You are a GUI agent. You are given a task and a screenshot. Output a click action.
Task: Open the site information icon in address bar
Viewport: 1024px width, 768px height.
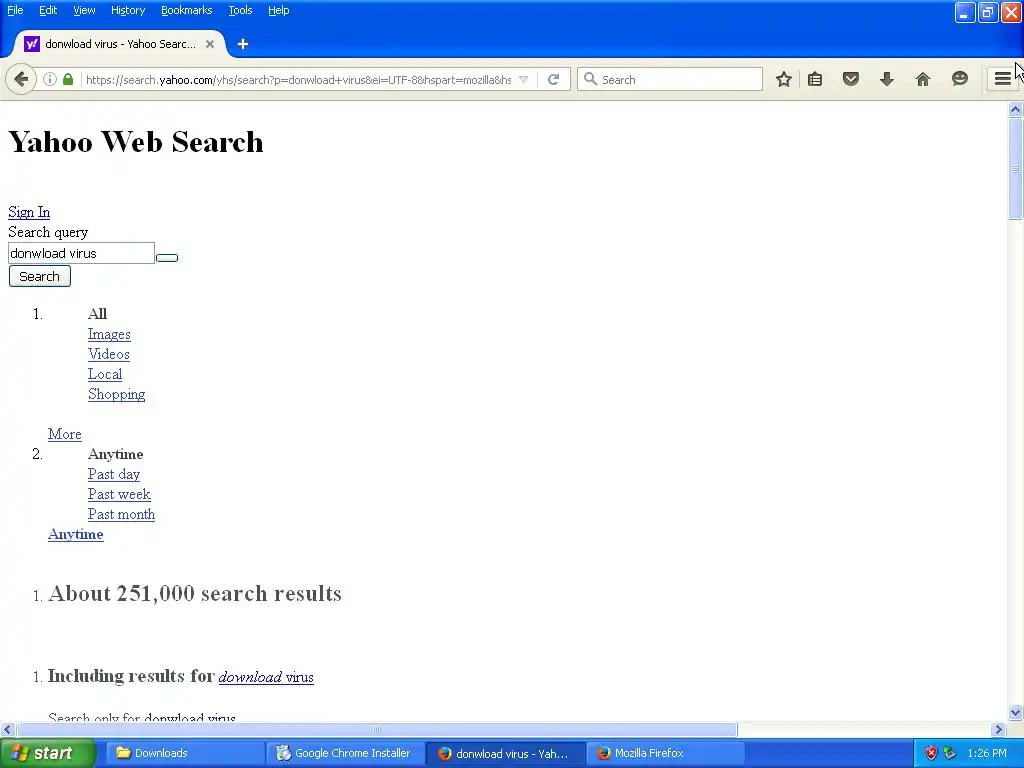[x=50, y=80]
